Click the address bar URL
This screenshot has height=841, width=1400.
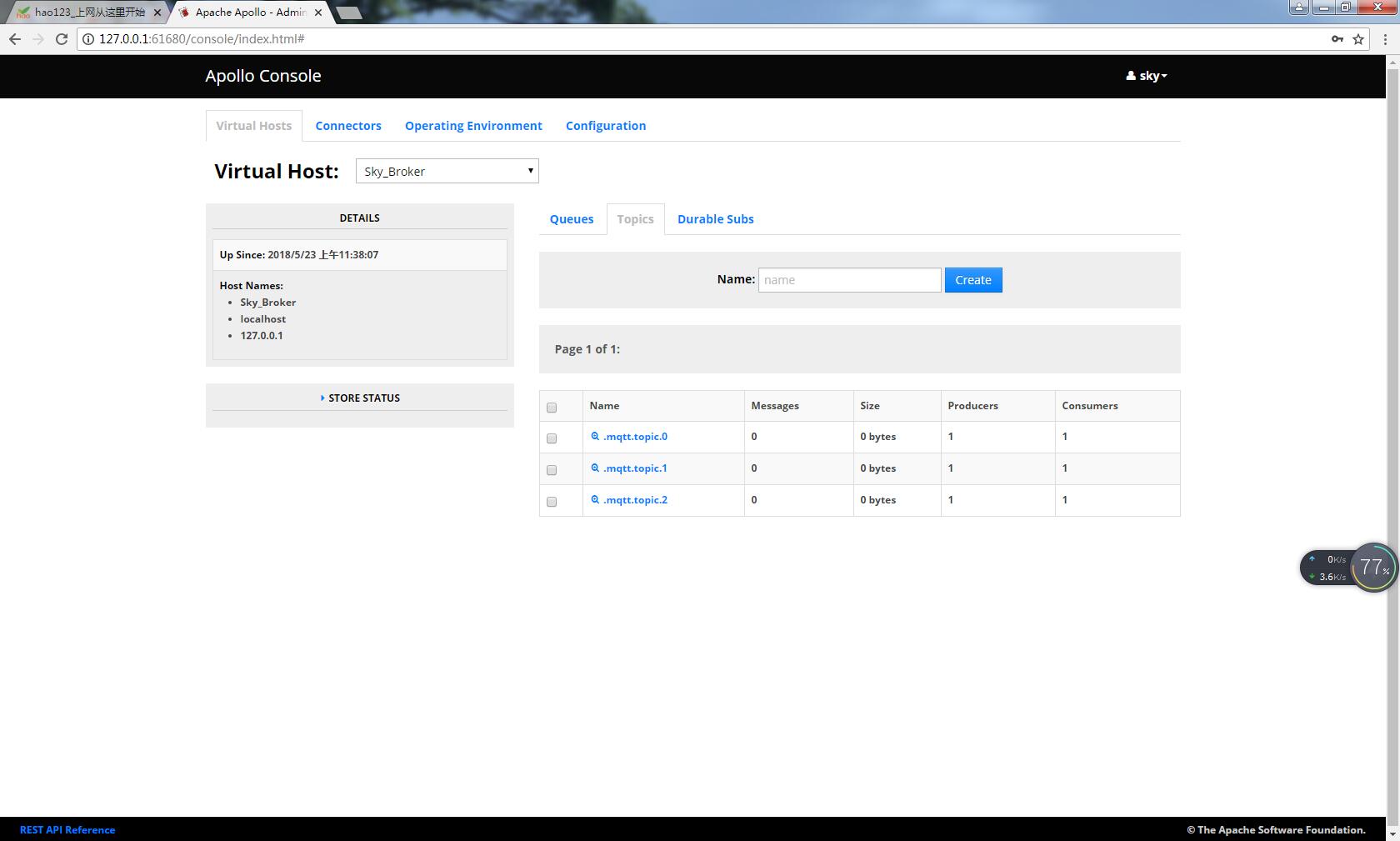coord(202,39)
